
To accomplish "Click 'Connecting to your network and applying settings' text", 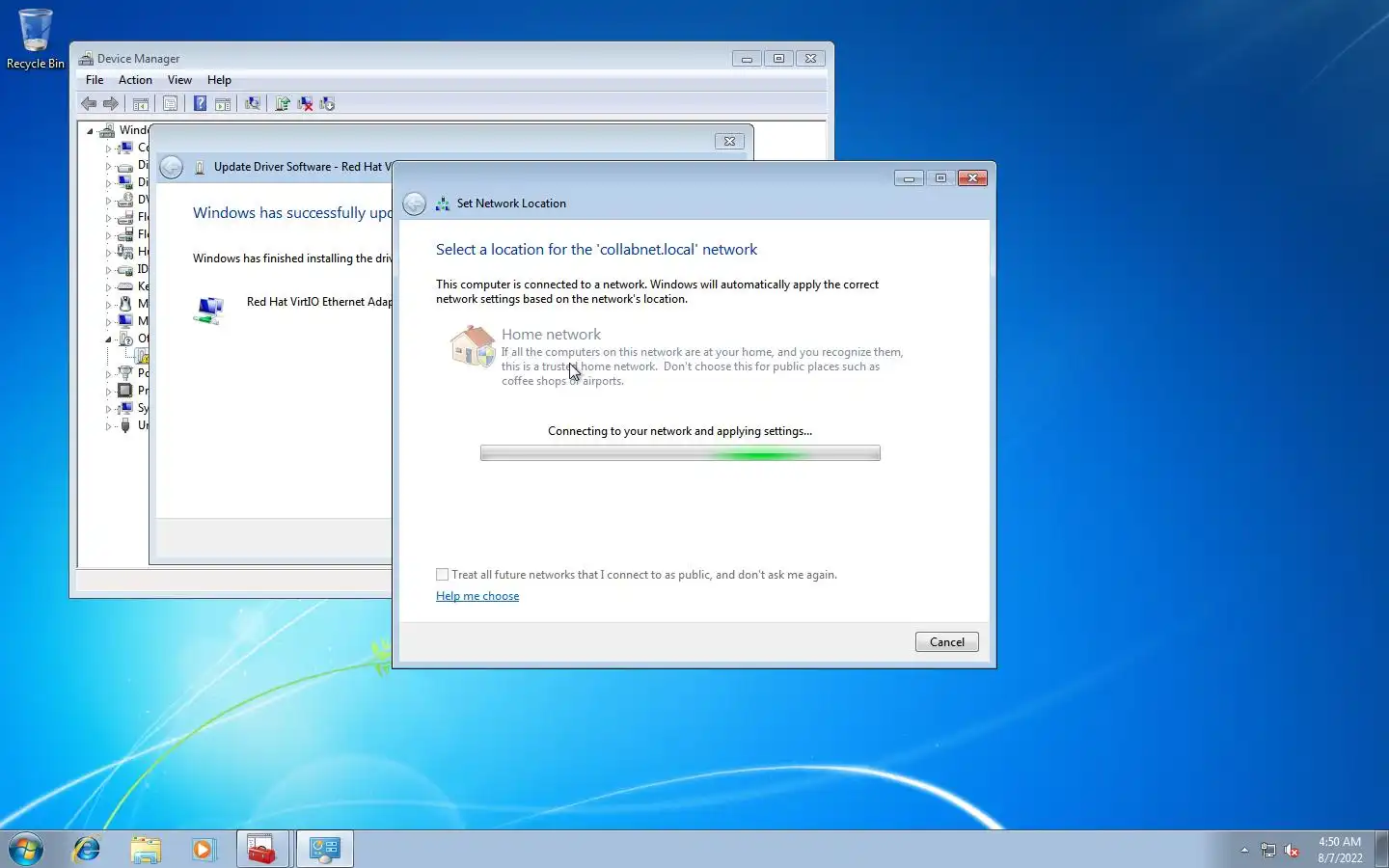I will 680,431.
